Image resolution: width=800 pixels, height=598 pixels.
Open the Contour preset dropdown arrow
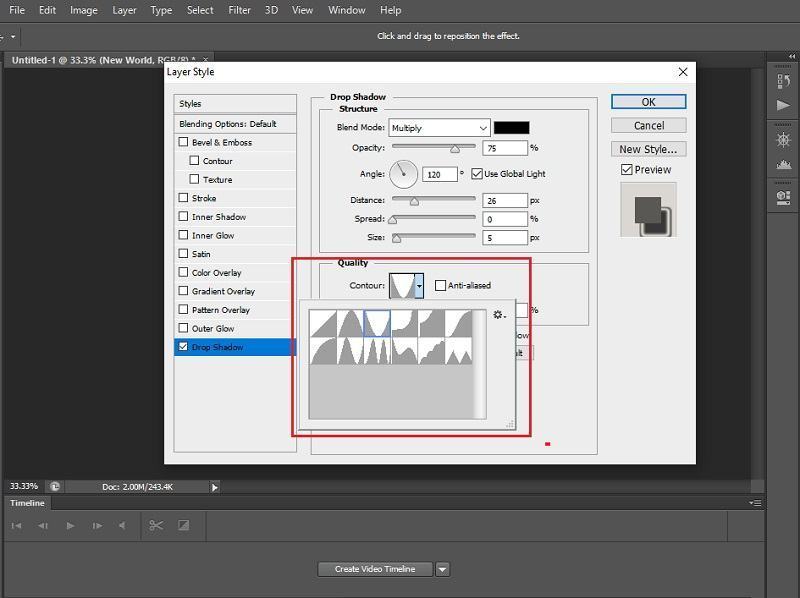(x=421, y=285)
